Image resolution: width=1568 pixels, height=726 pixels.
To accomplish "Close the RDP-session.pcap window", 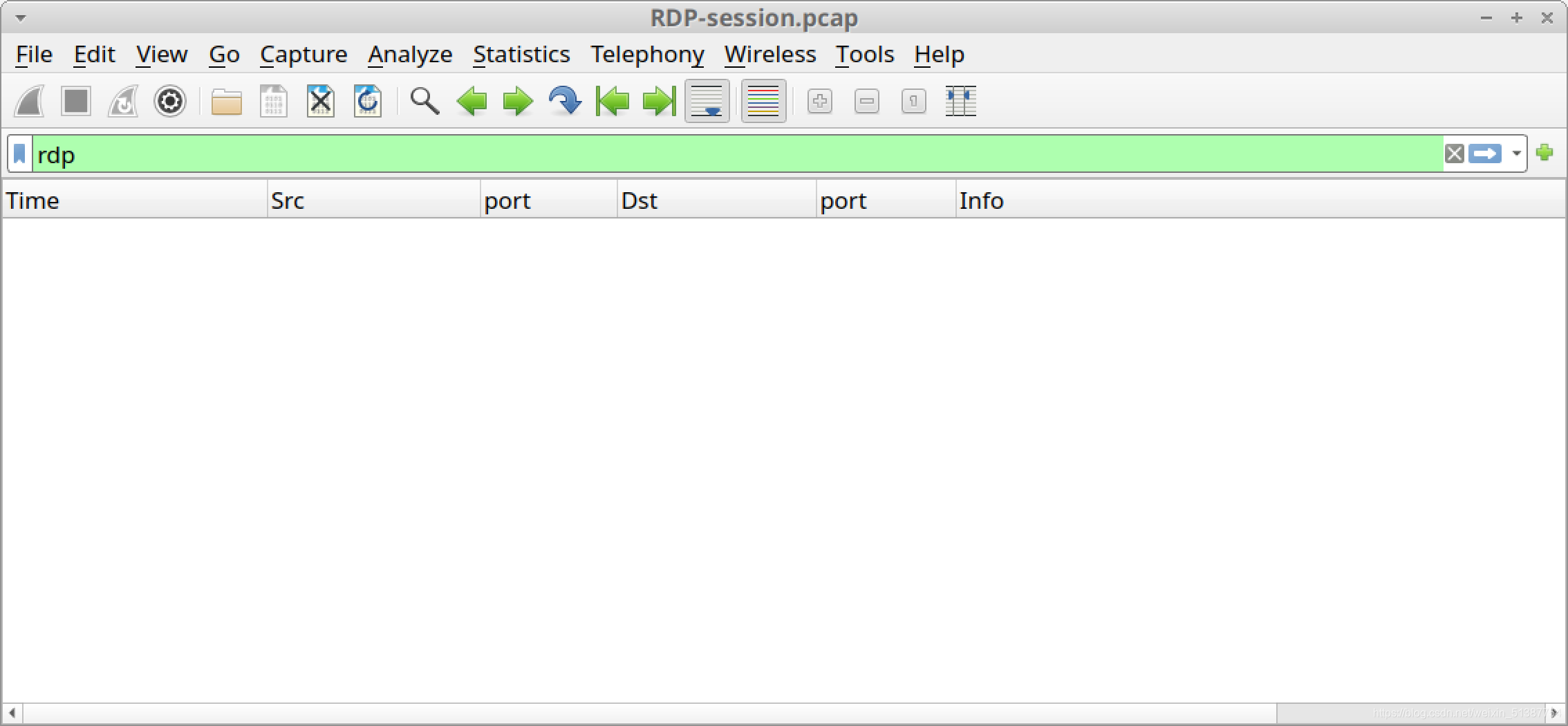I will click(x=1547, y=18).
